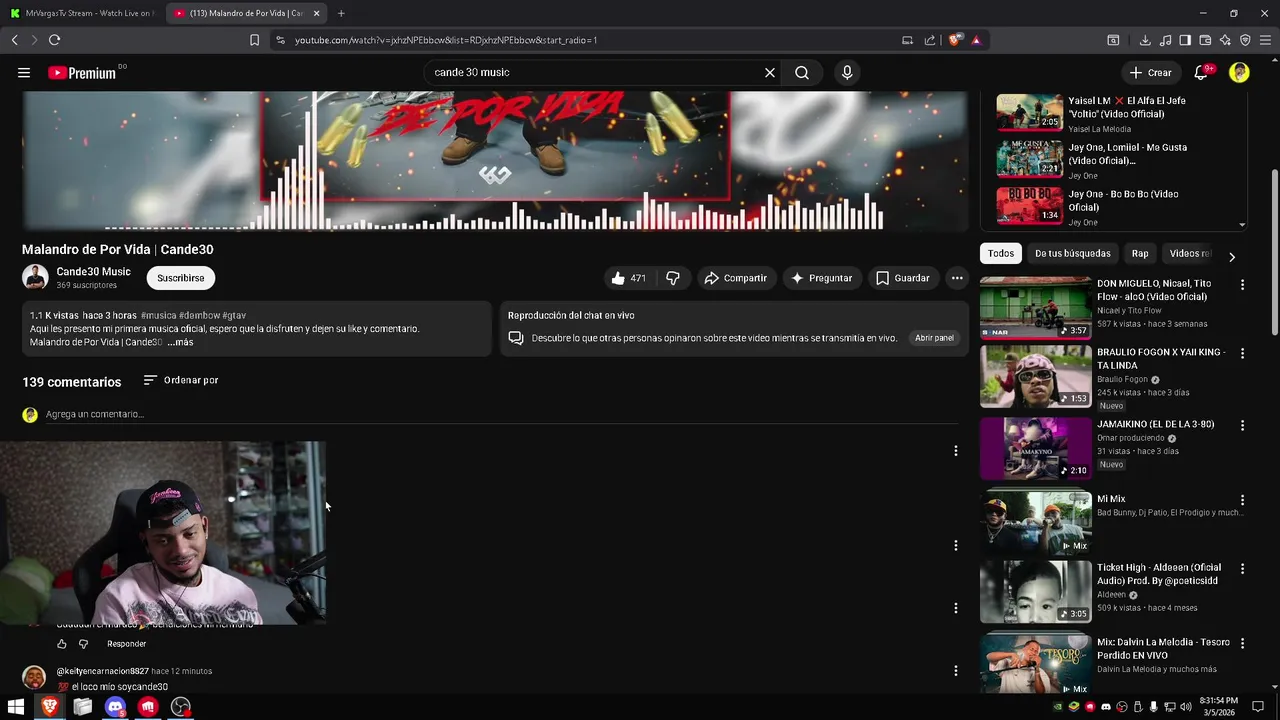Ask about the video with Preguntar
Viewport: 1280px width, 720px height.
coord(821,278)
